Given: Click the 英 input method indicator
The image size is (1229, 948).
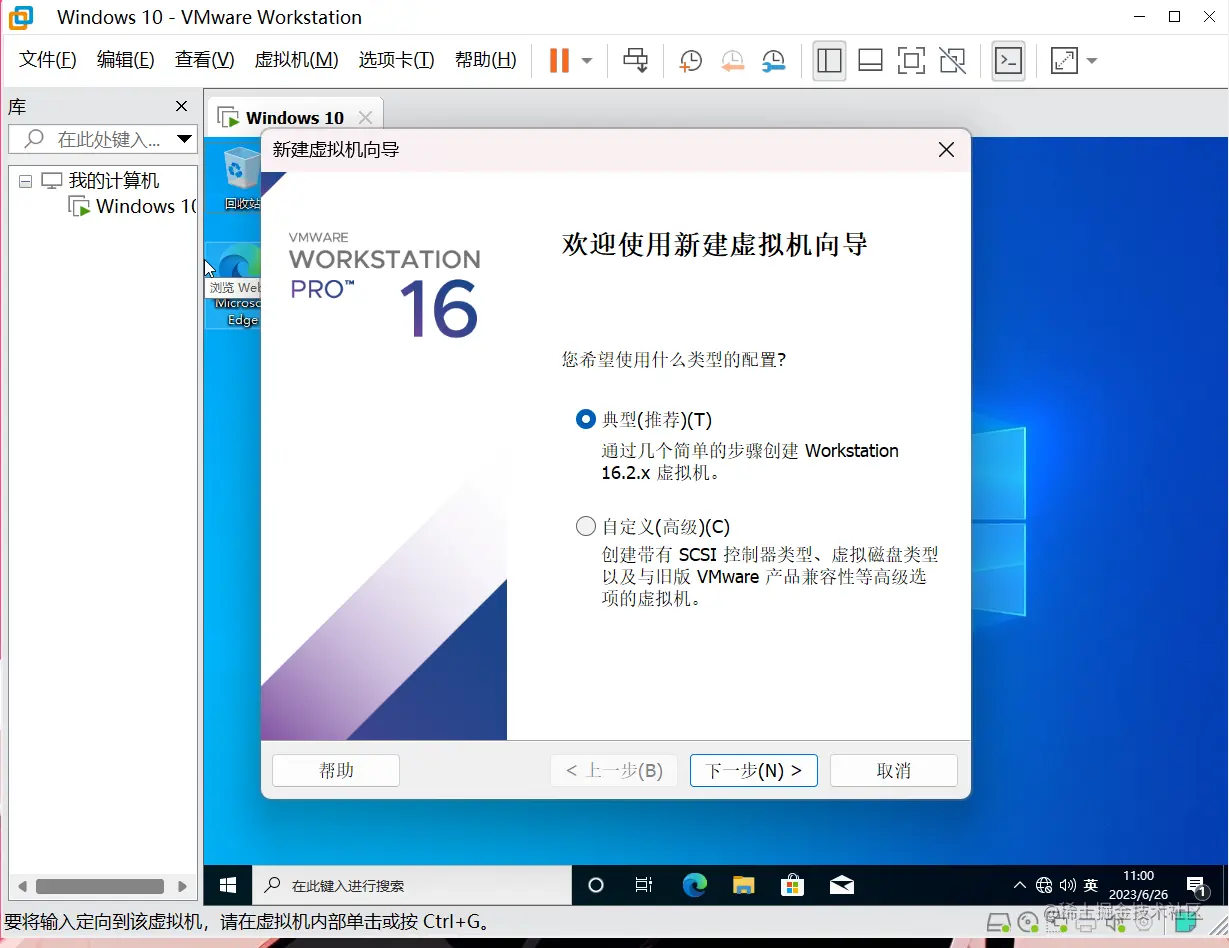Looking at the screenshot, I should pos(1091,885).
